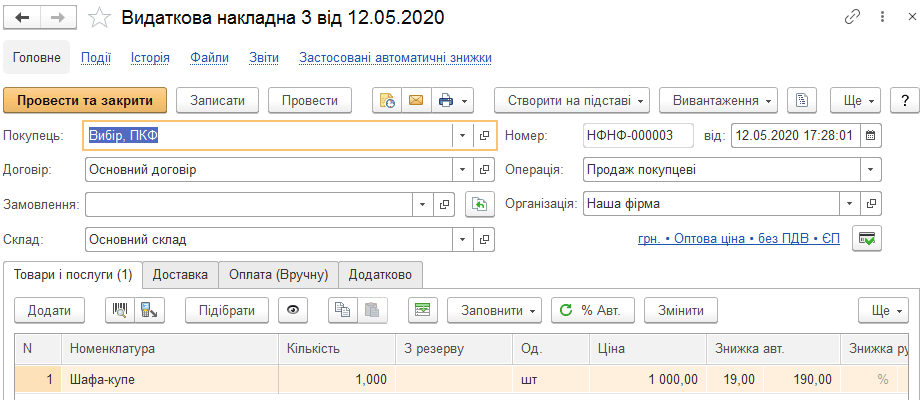This screenshot has height=400, width=924.
Task: Open the three-dot window menu
Action: (x=882, y=17)
